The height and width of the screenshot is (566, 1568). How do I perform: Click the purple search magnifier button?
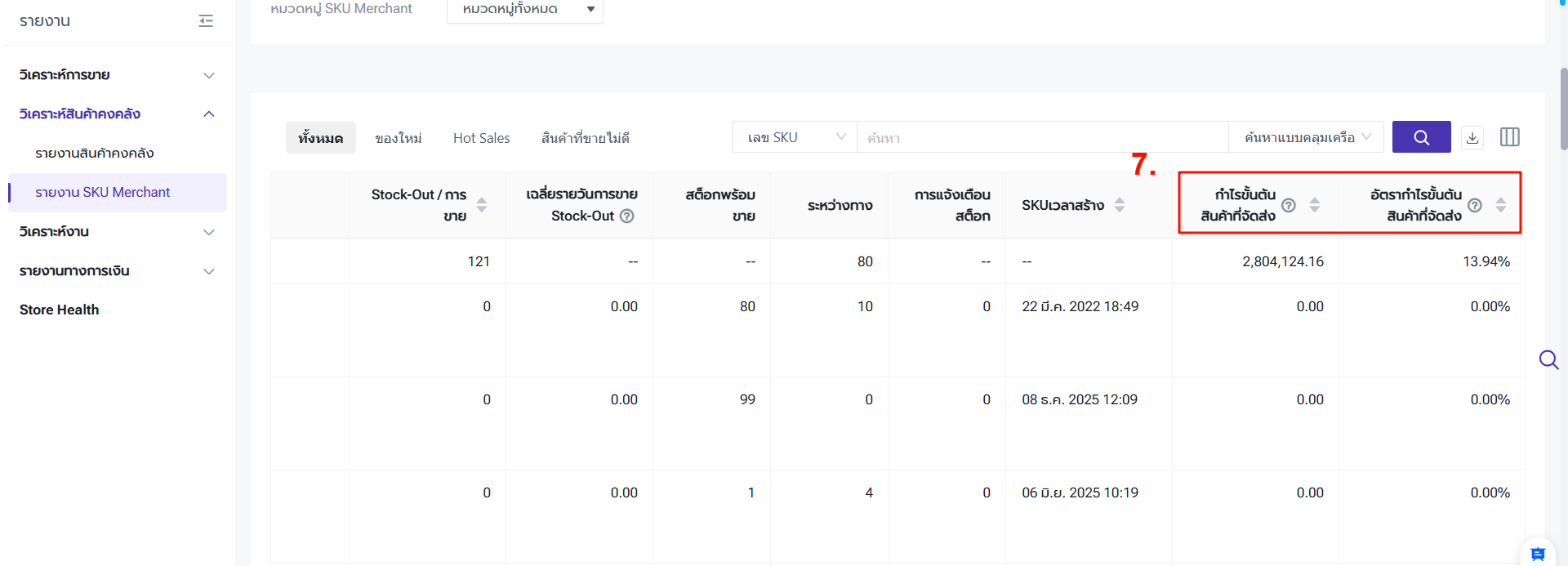pos(1421,137)
